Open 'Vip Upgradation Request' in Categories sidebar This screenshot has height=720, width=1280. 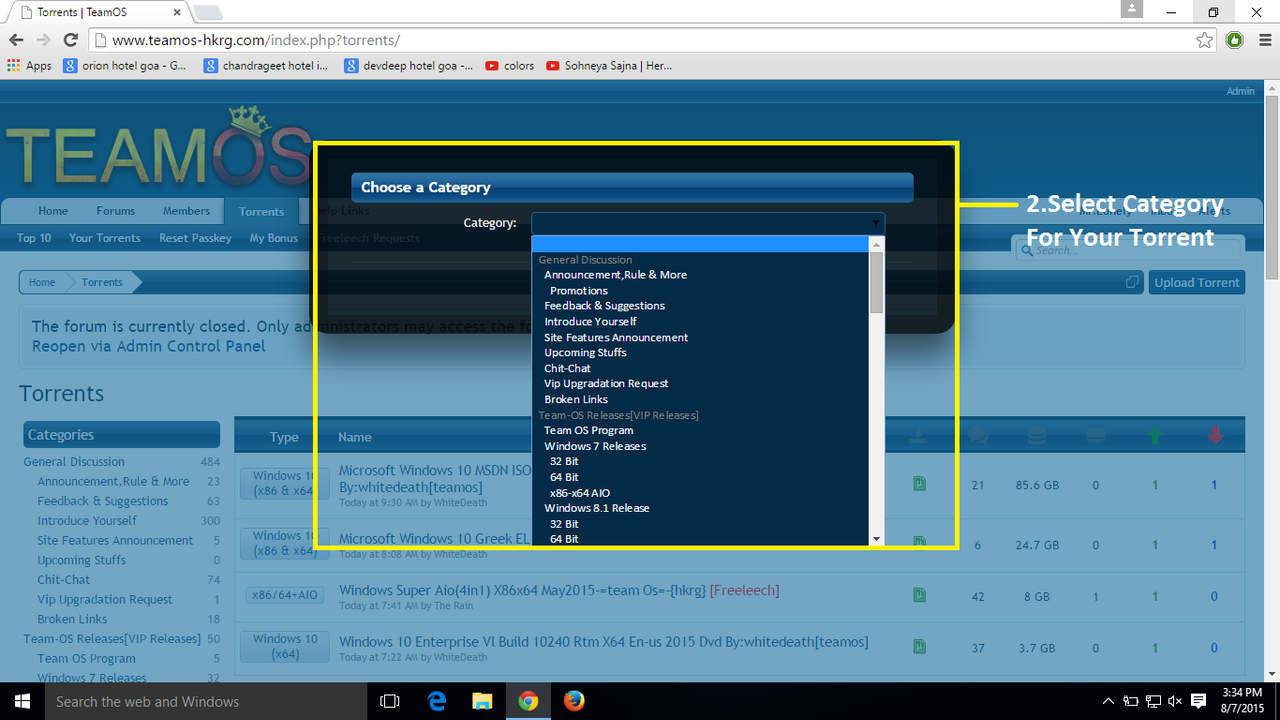click(105, 599)
